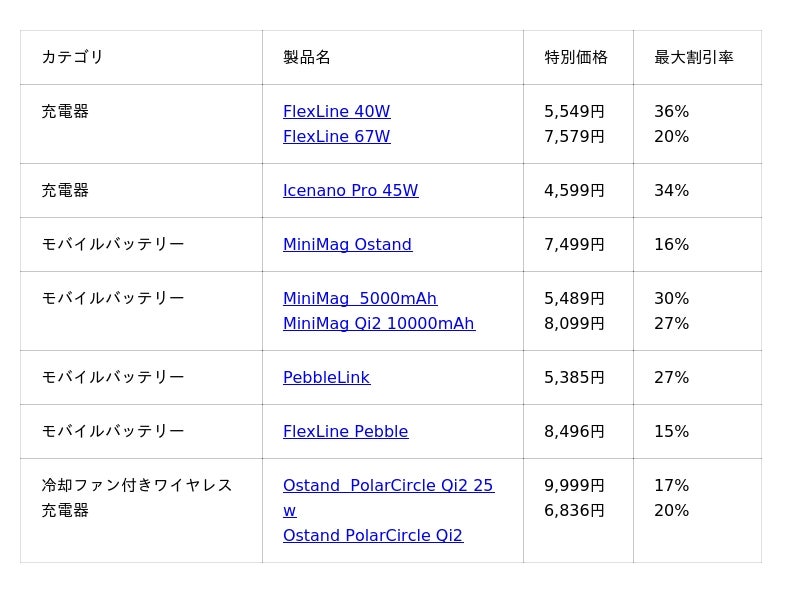Click the 5,385円 PebbleLink price

[x=574, y=378]
